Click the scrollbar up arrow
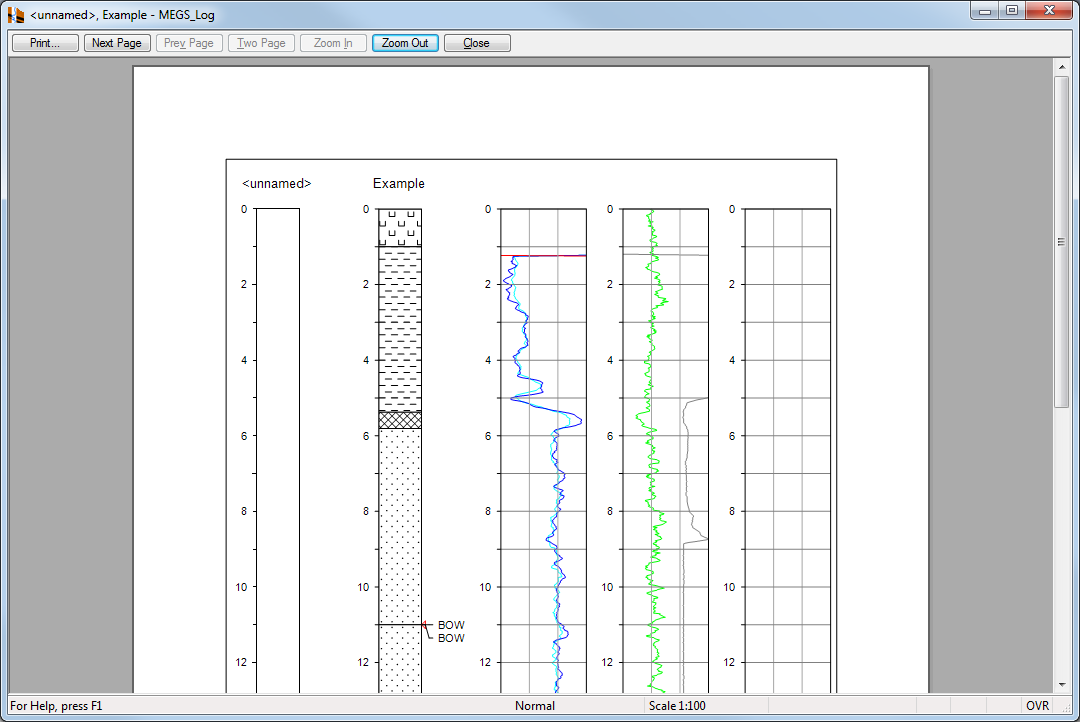 click(x=1061, y=67)
